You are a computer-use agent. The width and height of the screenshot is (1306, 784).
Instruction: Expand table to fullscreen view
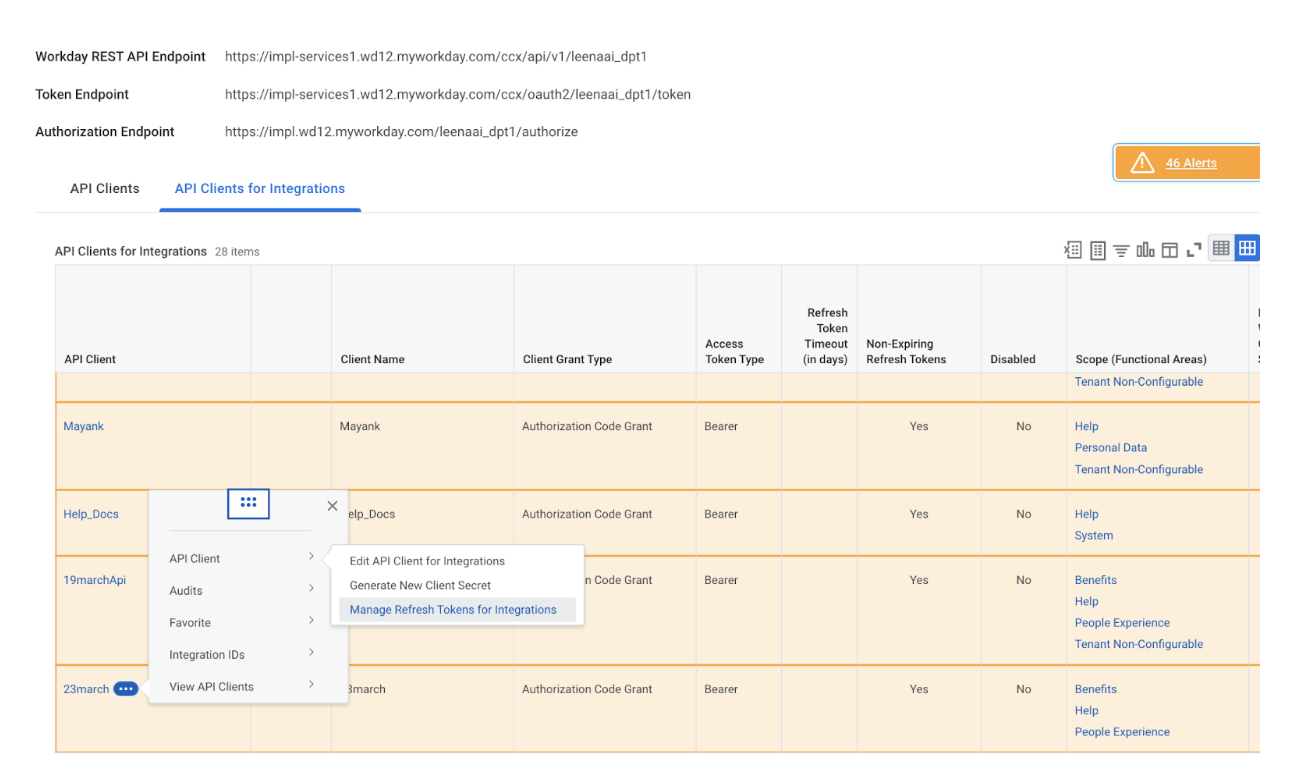click(x=1193, y=250)
